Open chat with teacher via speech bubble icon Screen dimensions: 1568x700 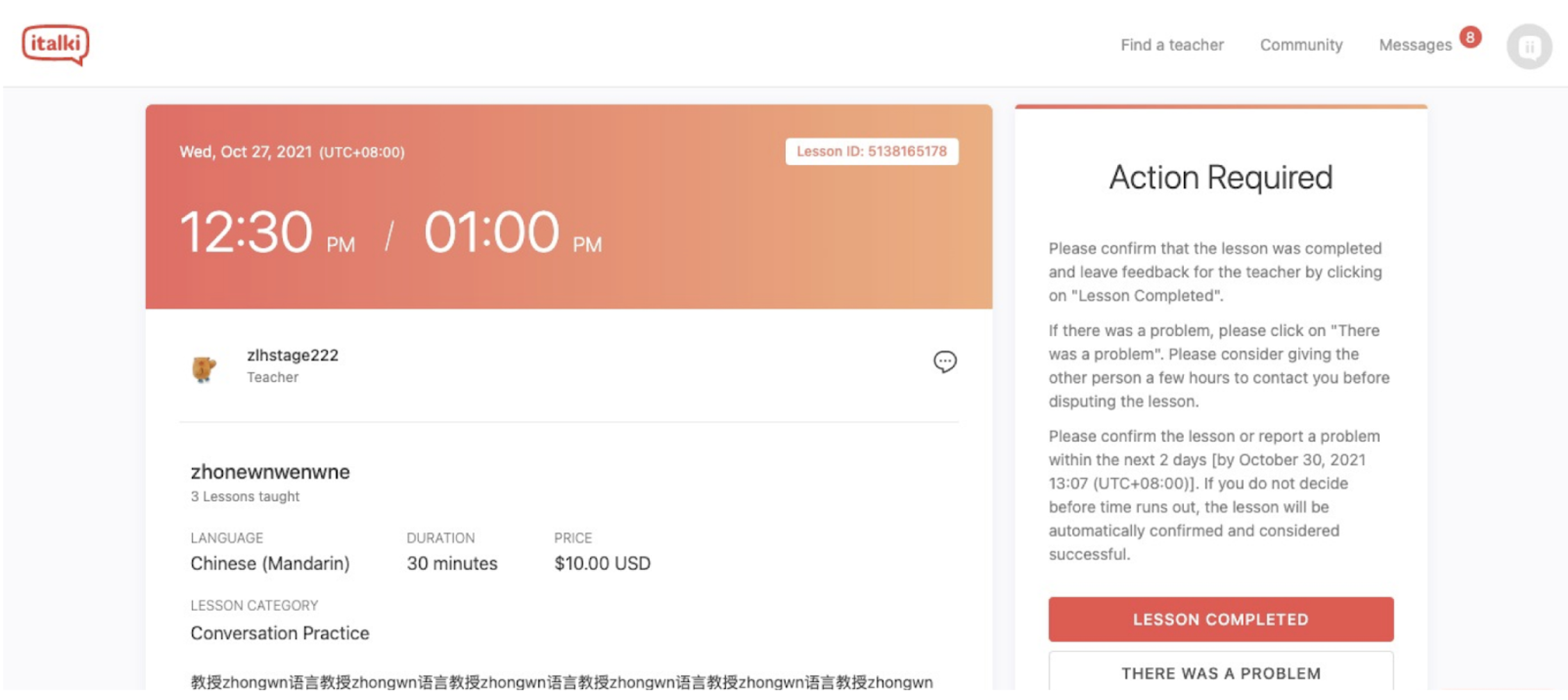(x=945, y=361)
